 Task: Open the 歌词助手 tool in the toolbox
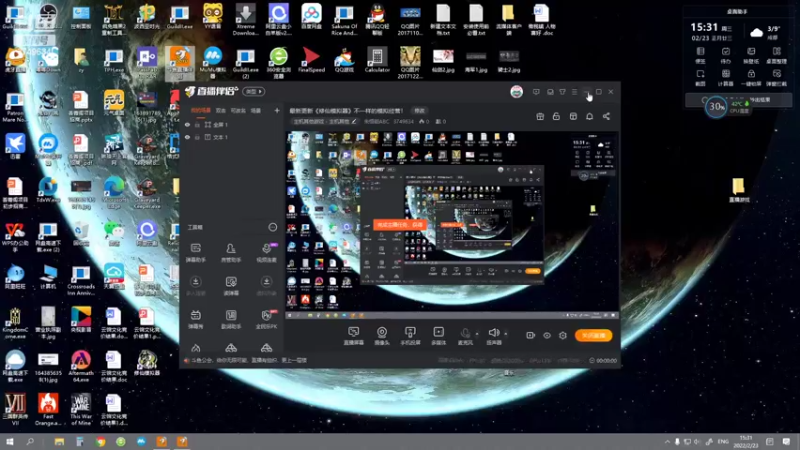(x=231, y=319)
